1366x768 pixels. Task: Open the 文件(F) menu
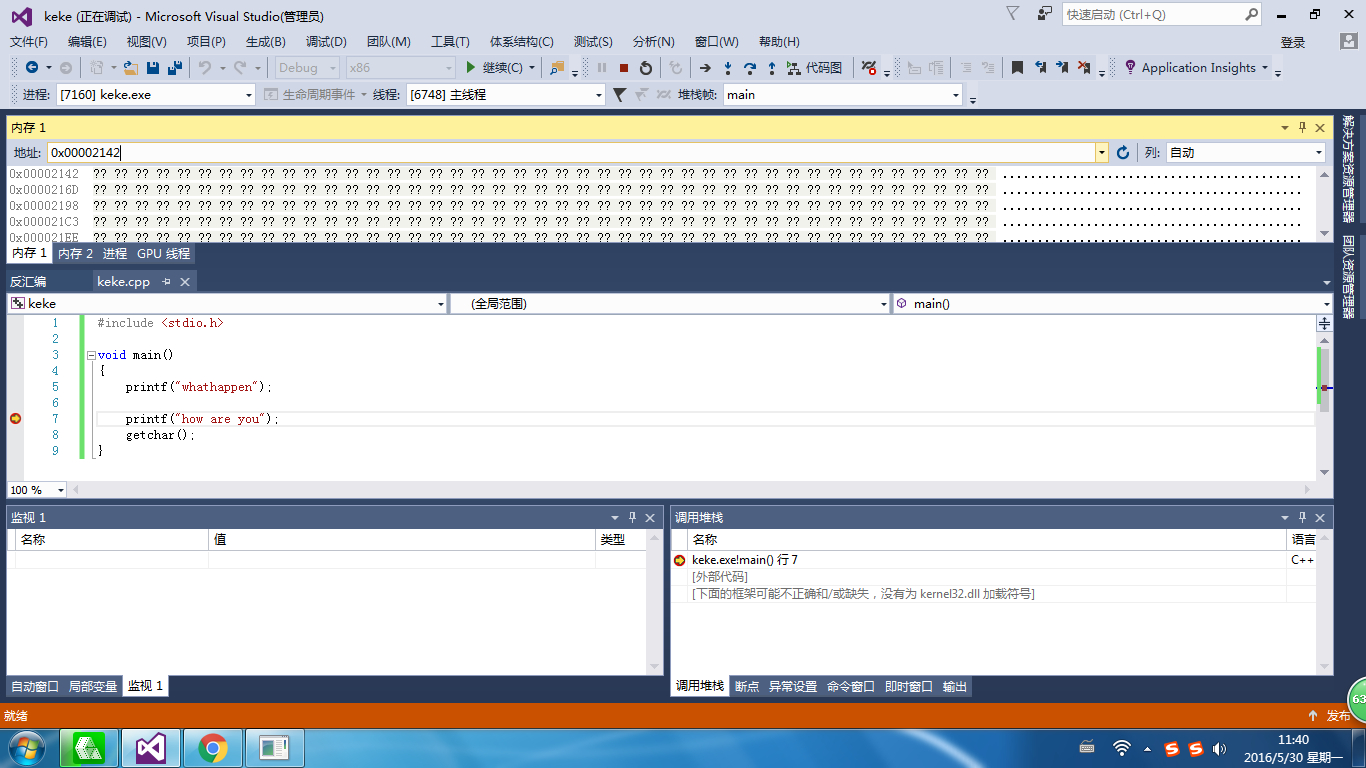tap(29, 42)
